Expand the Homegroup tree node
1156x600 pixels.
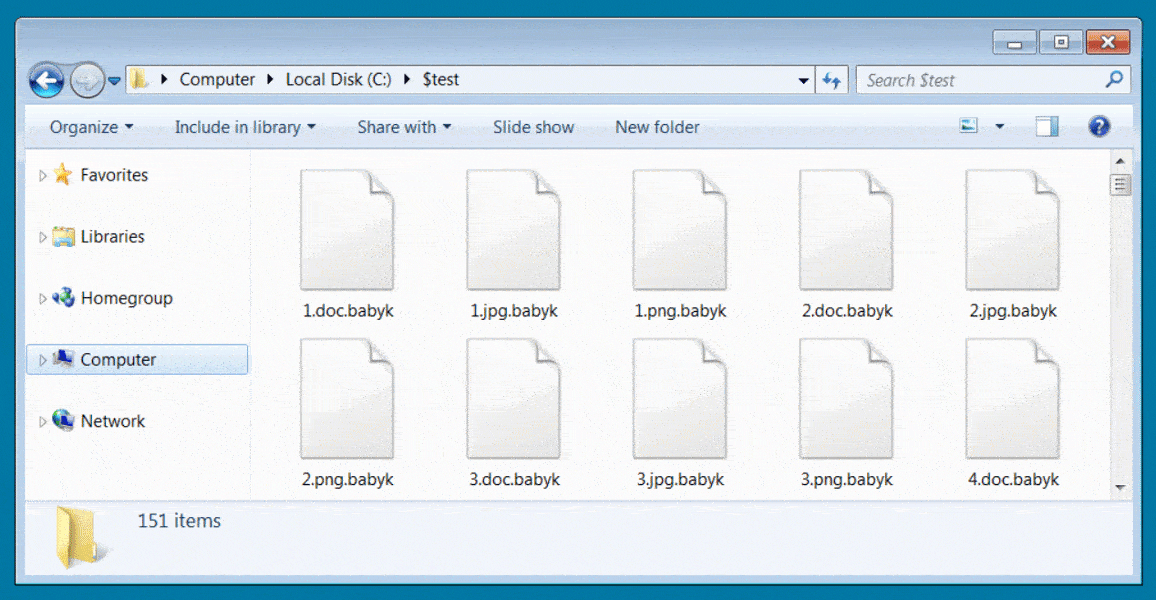coord(43,299)
